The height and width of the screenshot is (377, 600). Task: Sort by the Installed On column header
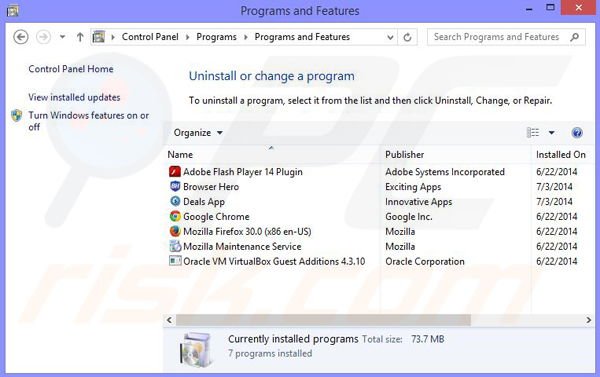pyautogui.click(x=561, y=155)
